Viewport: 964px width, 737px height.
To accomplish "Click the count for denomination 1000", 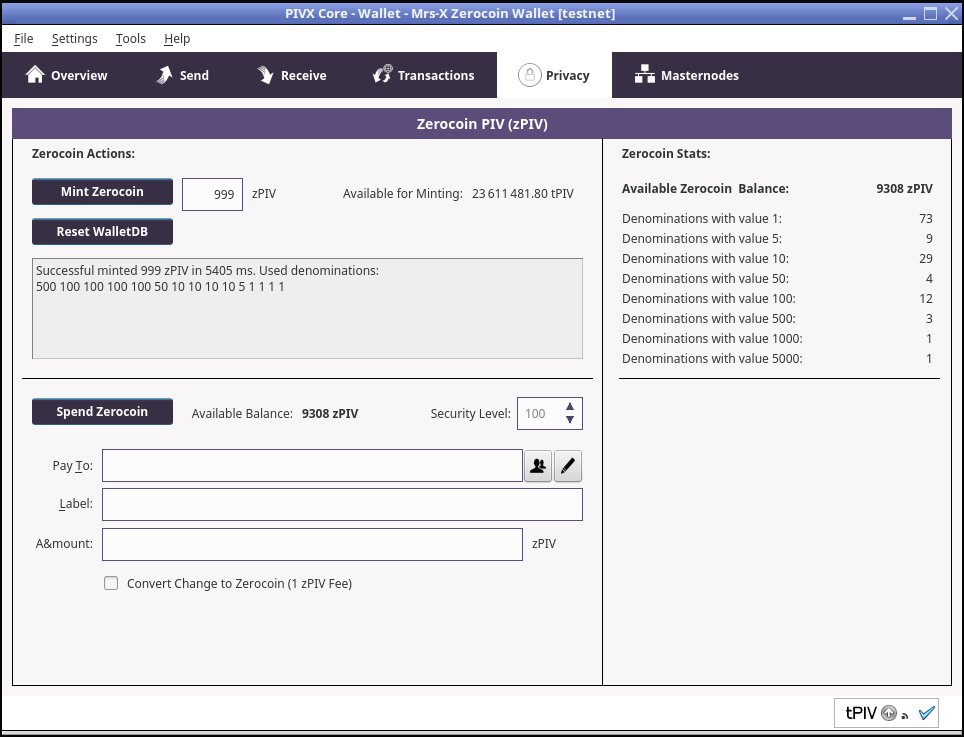I will (x=929, y=339).
